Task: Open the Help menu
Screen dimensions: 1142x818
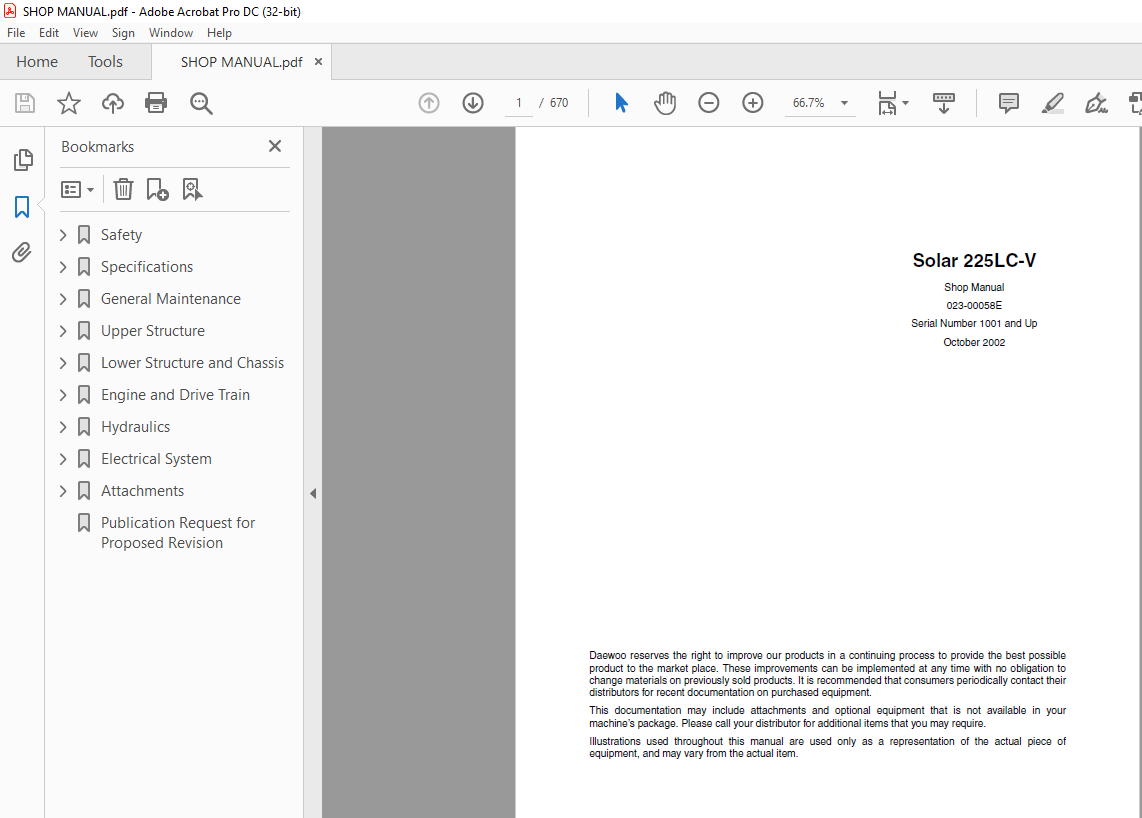Action: tap(219, 33)
